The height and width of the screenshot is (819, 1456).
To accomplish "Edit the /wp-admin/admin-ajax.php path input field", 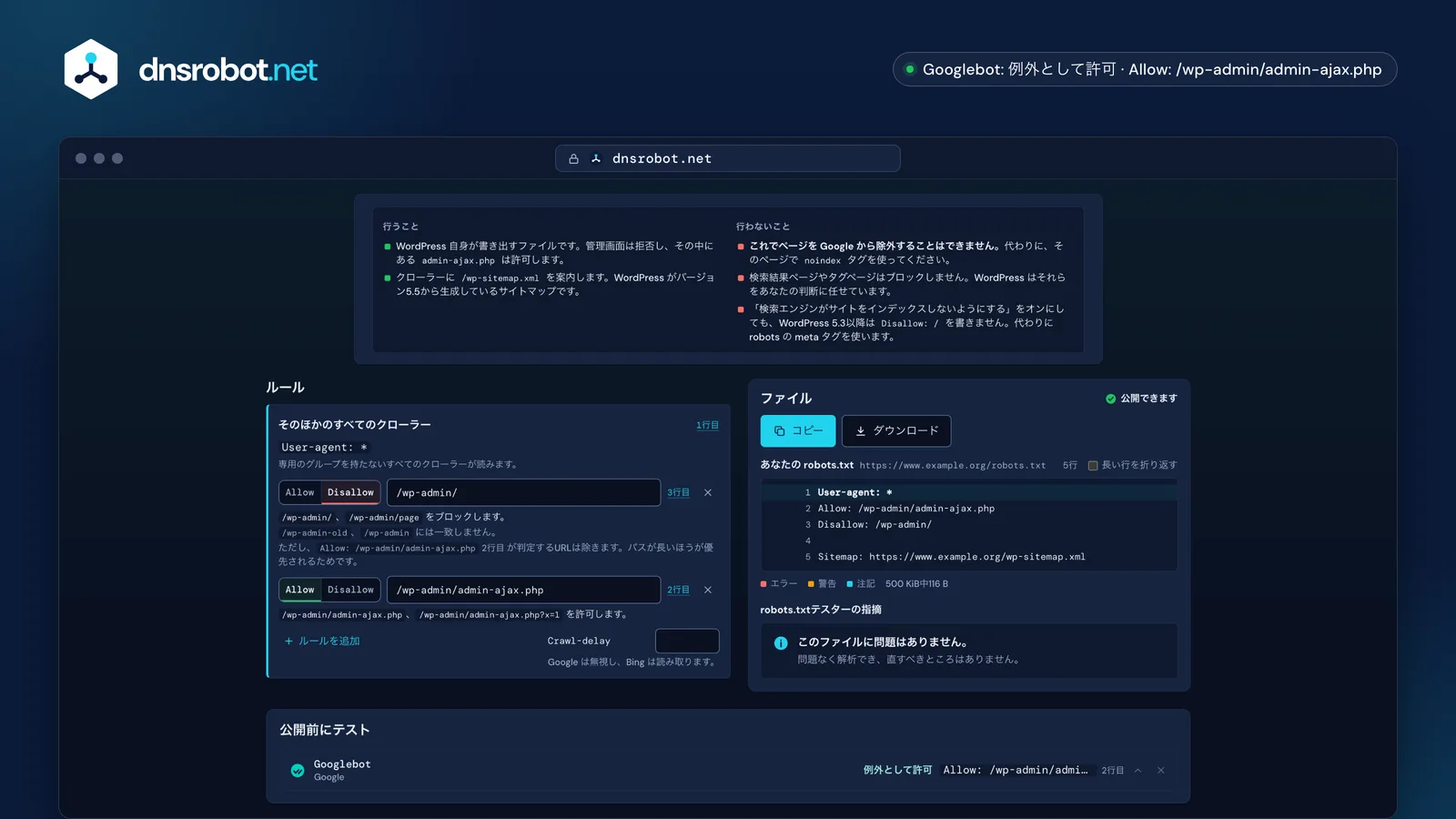I will click(x=523, y=590).
